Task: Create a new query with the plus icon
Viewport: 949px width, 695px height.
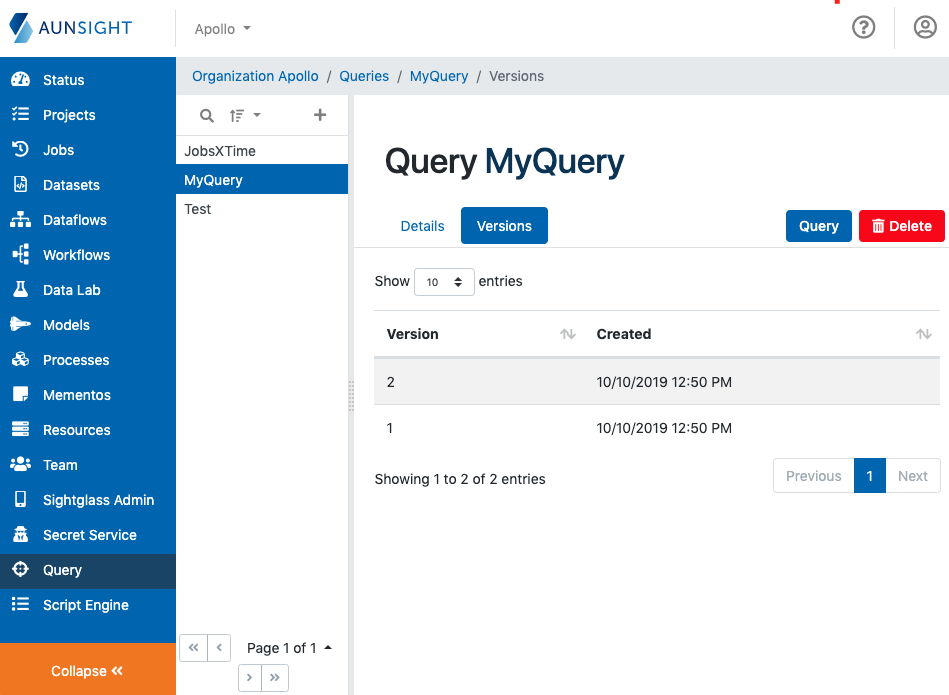Action: (320, 115)
